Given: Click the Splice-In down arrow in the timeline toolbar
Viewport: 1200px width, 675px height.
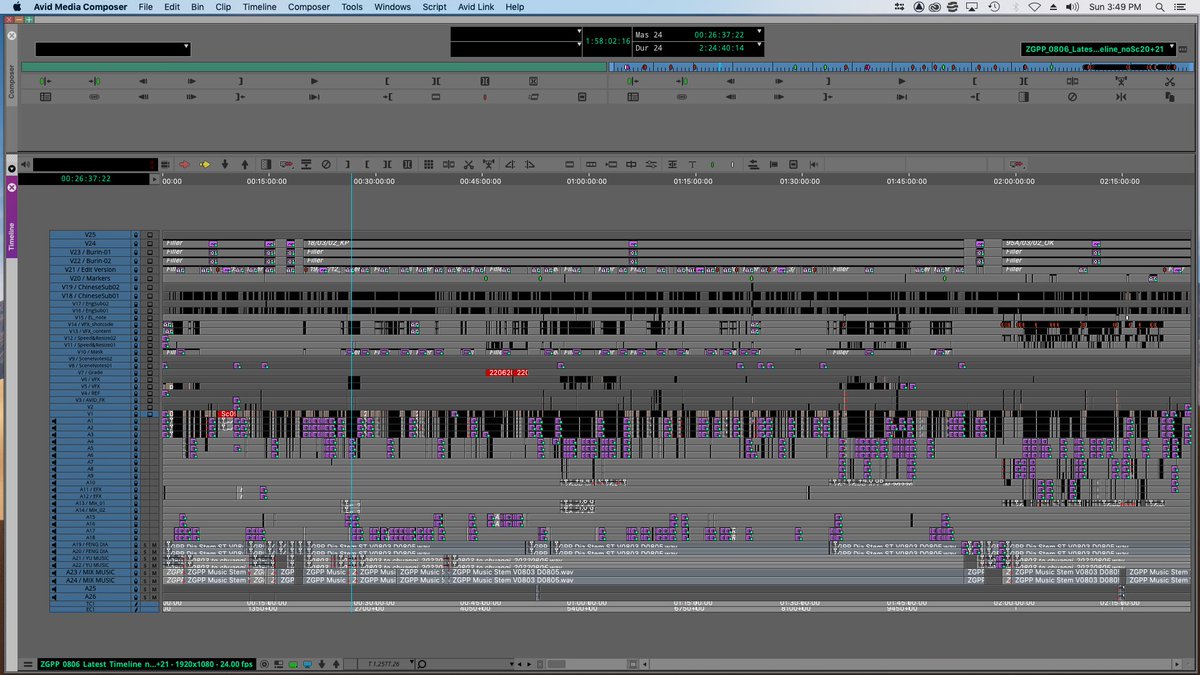Looking at the screenshot, I should pos(225,164).
